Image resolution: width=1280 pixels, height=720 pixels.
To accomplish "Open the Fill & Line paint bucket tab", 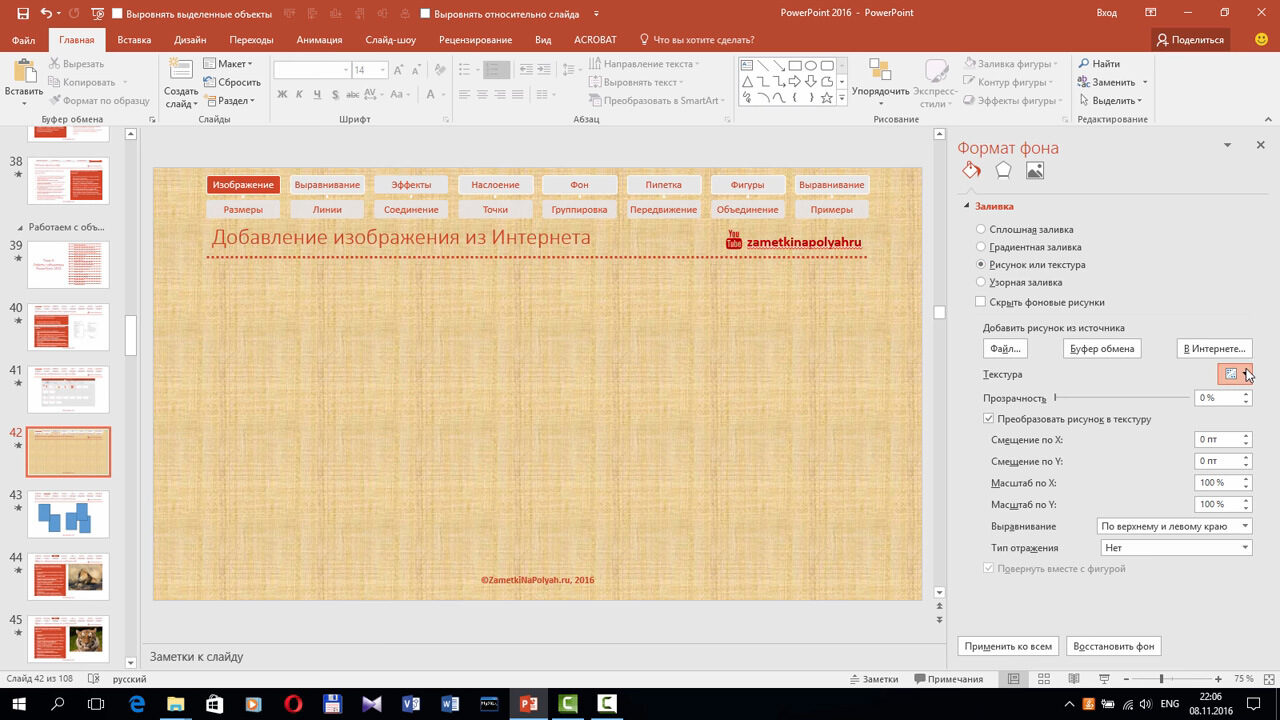I will [x=971, y=171].
